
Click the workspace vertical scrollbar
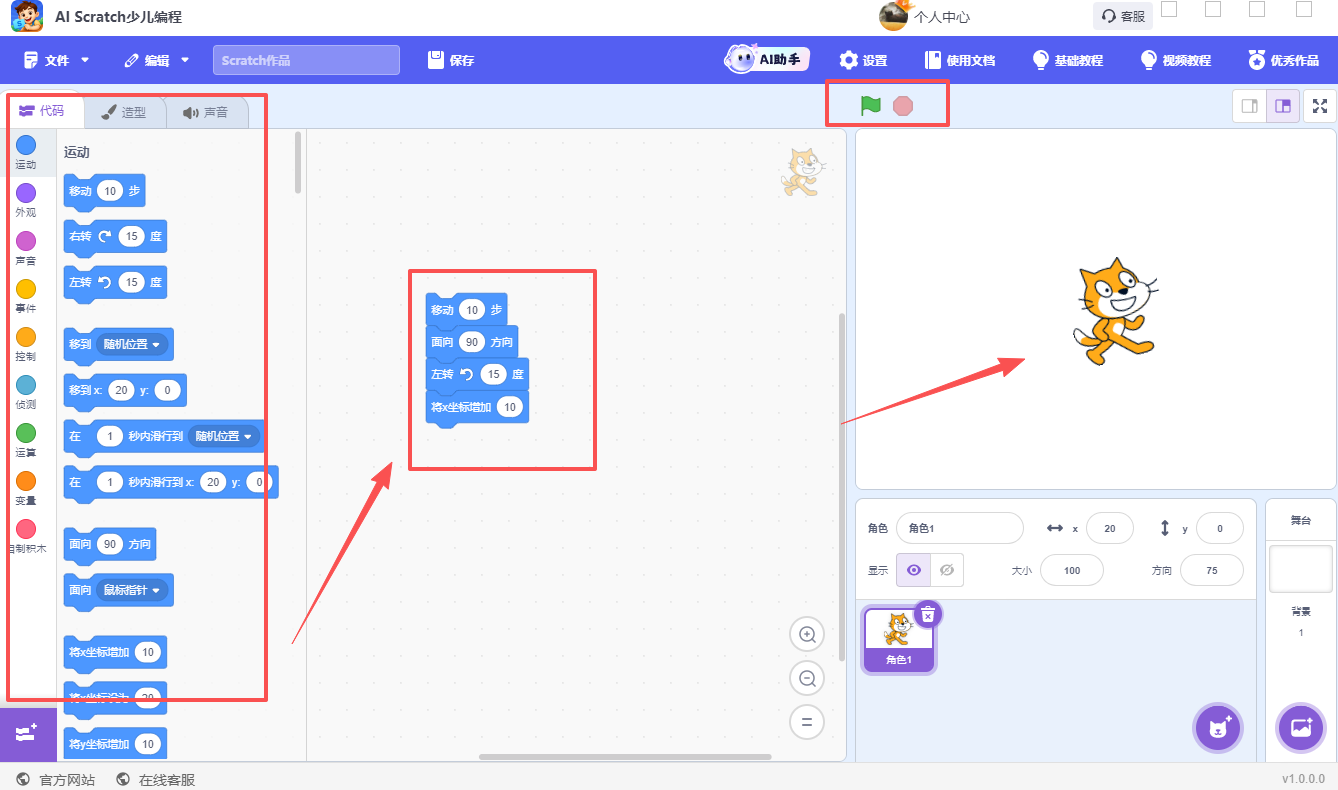[x=841, y=487]
